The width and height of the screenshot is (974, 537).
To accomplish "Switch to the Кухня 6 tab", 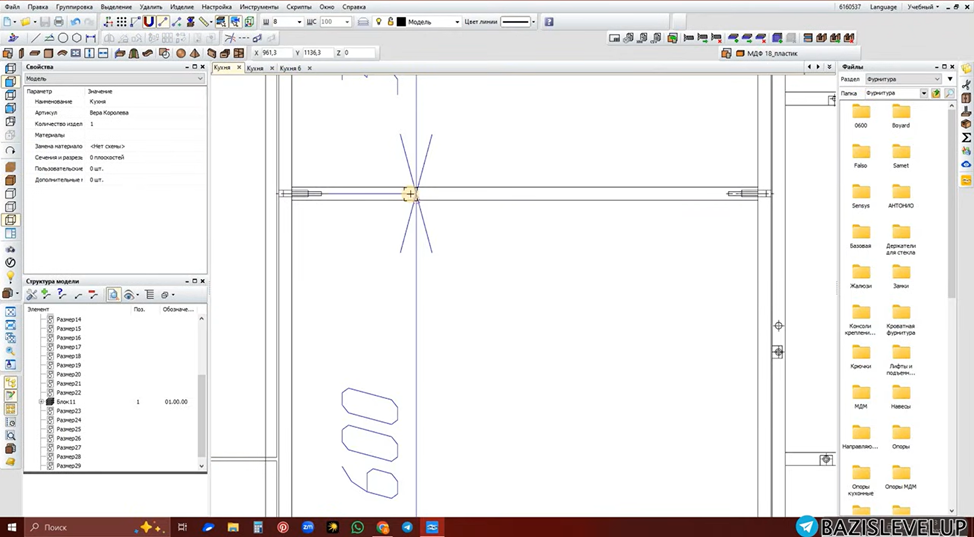I will pos(290,68).
